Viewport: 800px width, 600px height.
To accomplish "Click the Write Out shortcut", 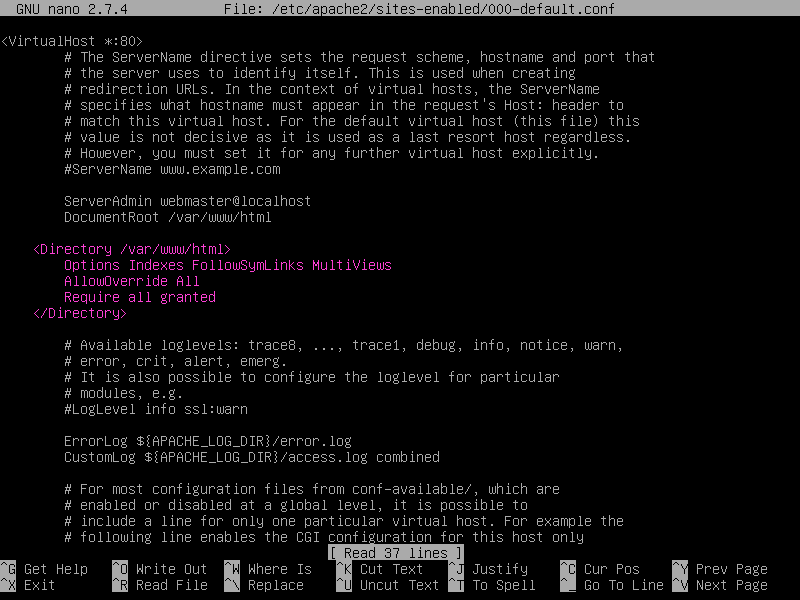I will tap(171, 569).
